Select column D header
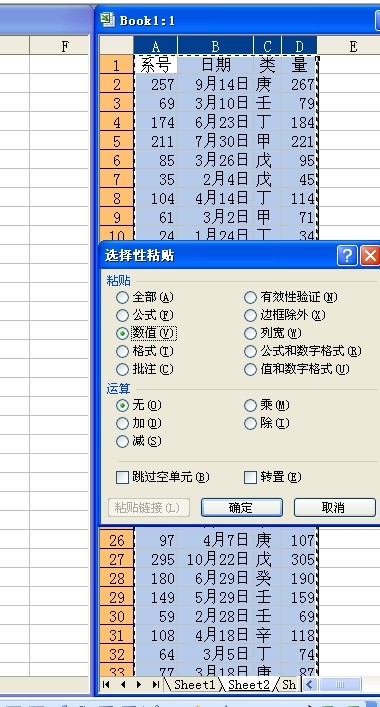 click(x=299, y=46)
